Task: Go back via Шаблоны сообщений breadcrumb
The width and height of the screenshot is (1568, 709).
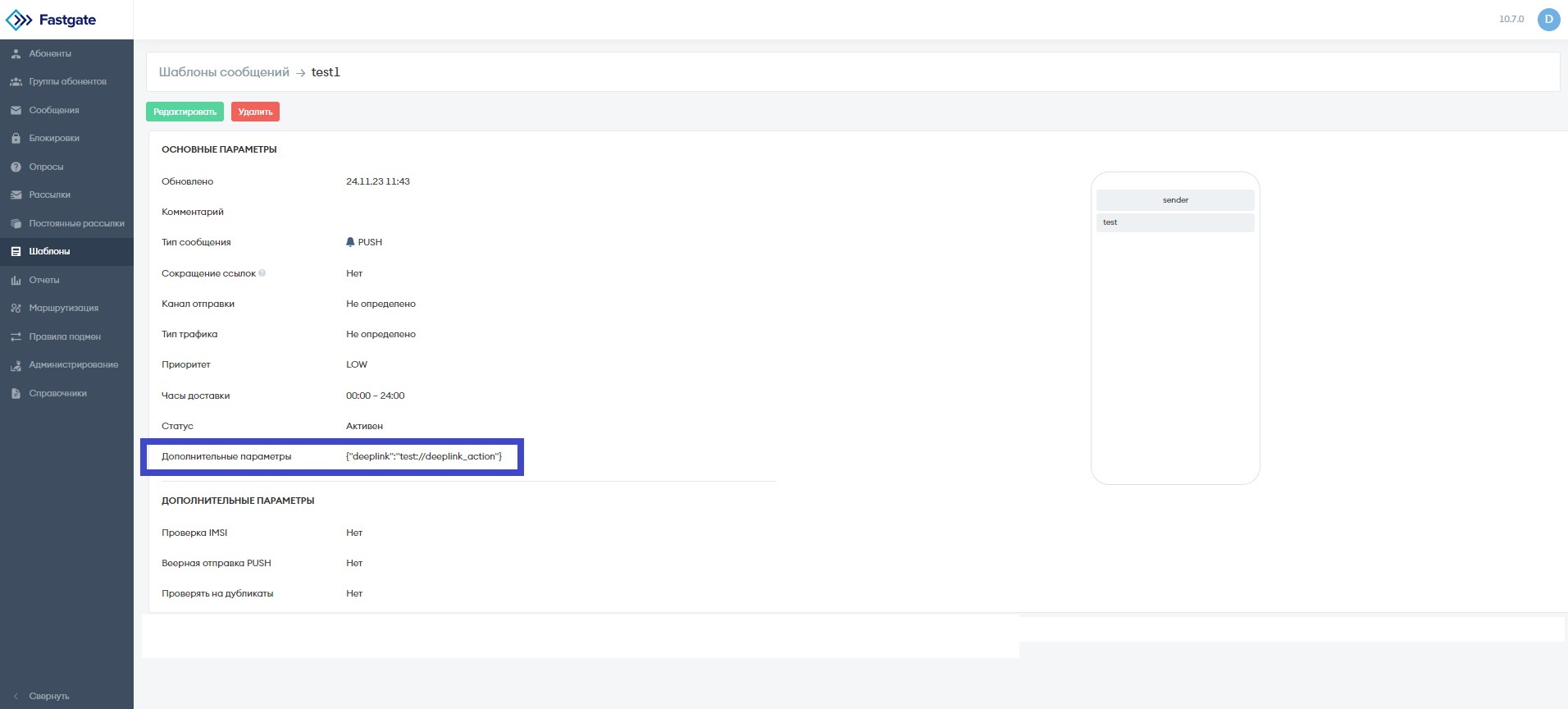Action: click(224, 72)
